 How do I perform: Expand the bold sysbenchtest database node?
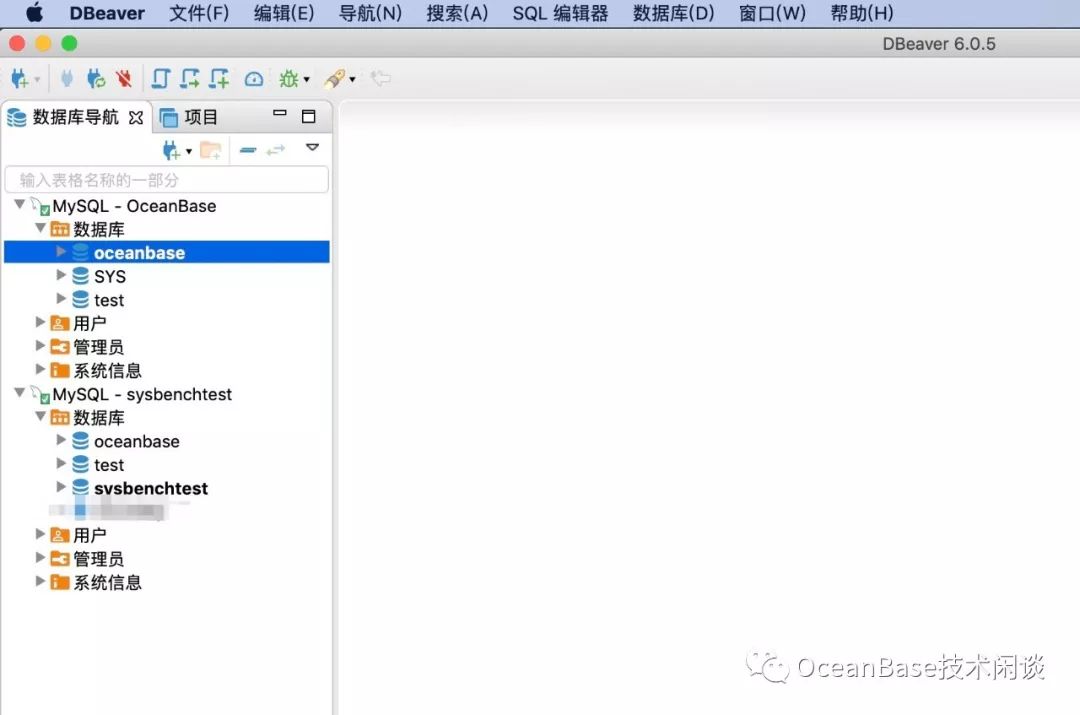[61, 487]
